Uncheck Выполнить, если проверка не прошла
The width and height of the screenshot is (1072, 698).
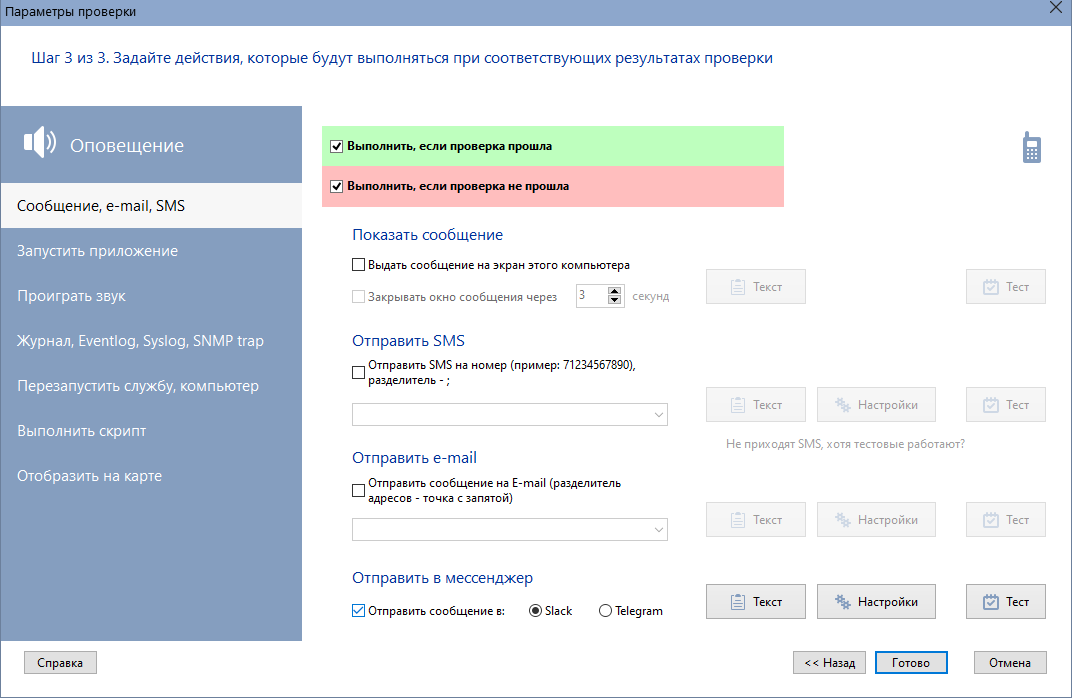point(337,186)
